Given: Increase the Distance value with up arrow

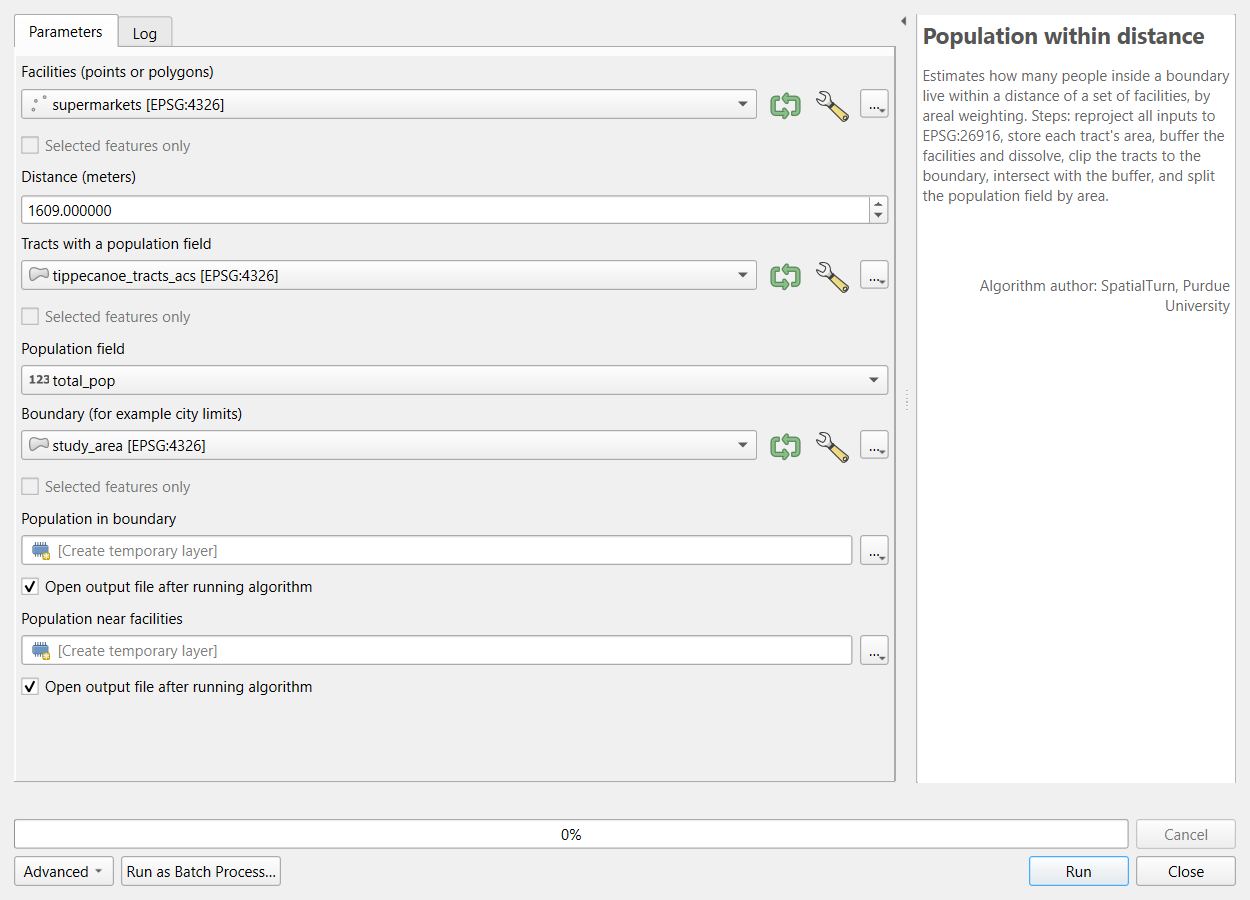Looking at the screenshot, I should click(x=879, y=204).
